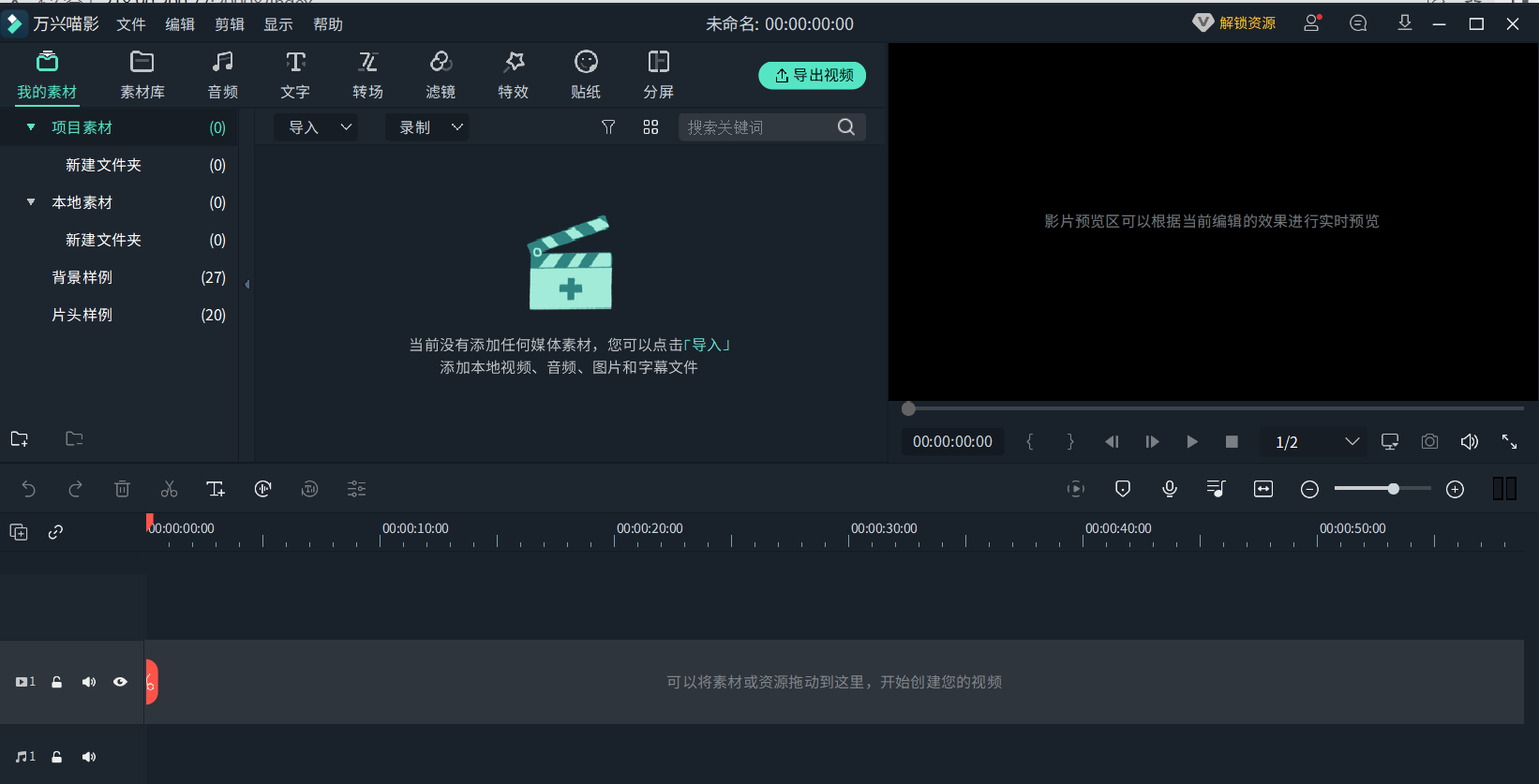Mute audio track 1 speaker icon
This screenshot has height=784, width=1539.
coord(89,757)
